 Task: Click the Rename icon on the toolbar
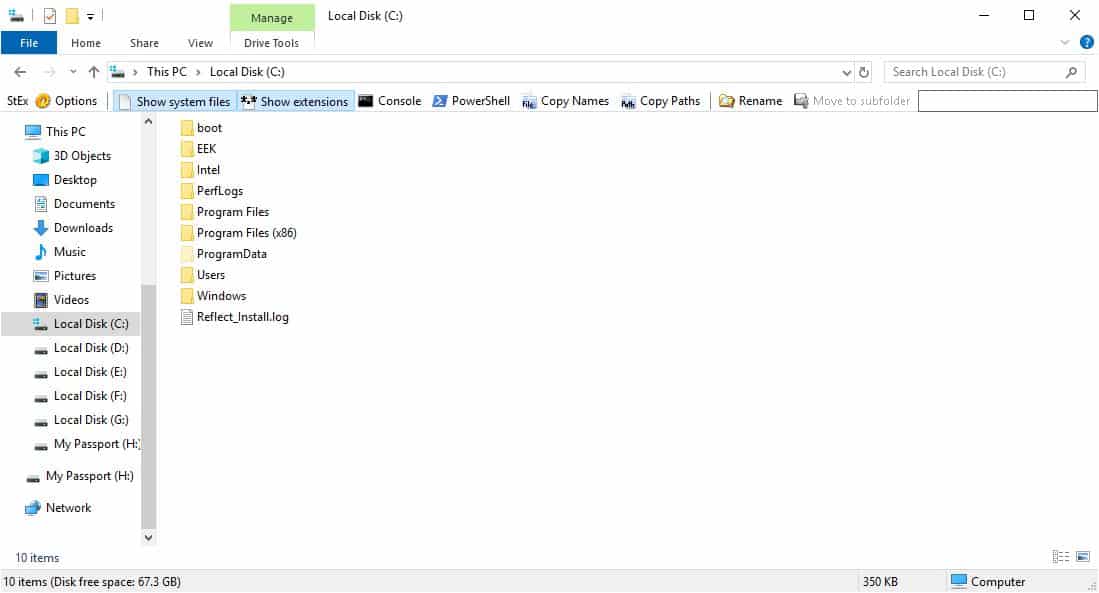point(749,100)
